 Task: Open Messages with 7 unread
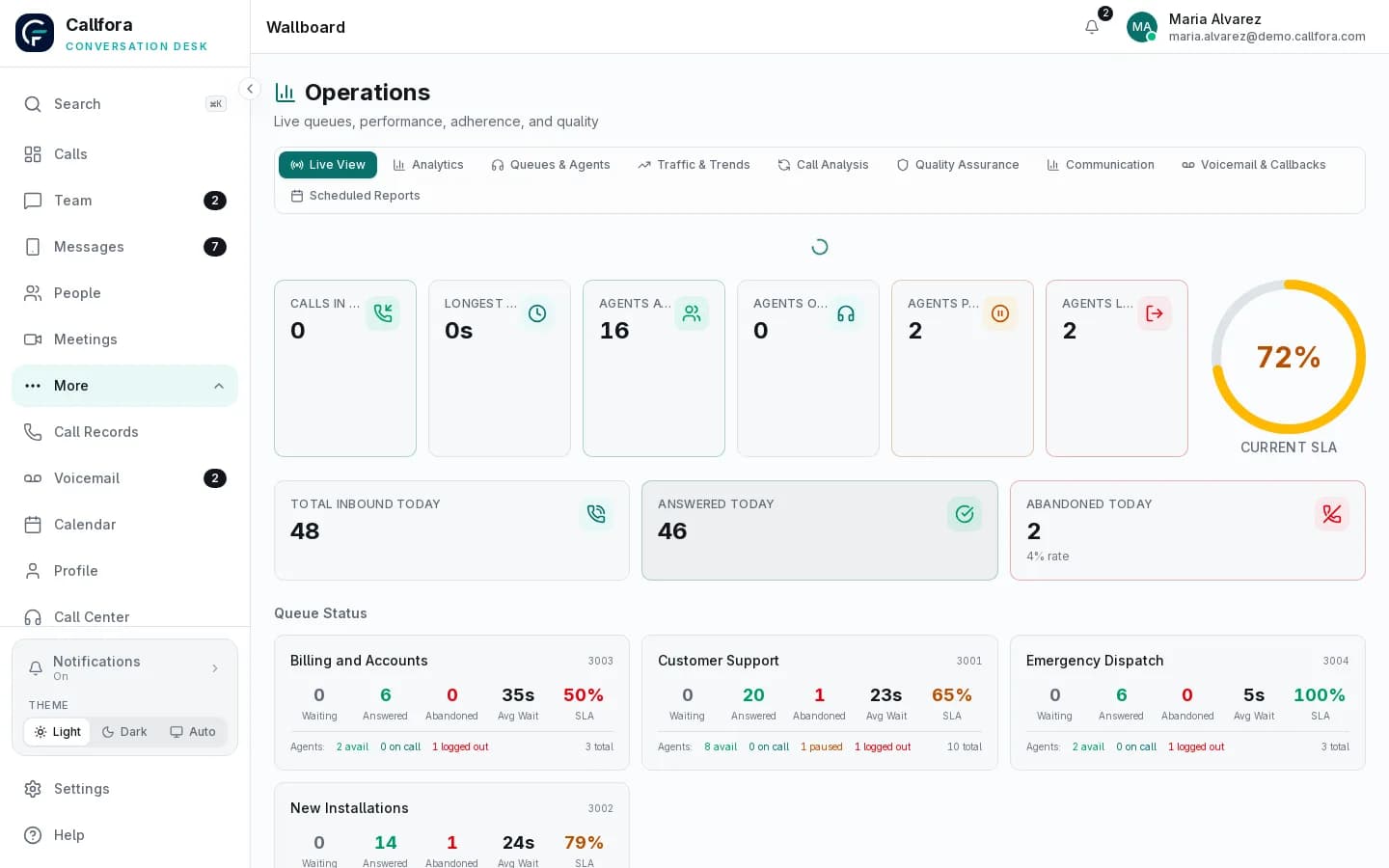click(124, 247)
